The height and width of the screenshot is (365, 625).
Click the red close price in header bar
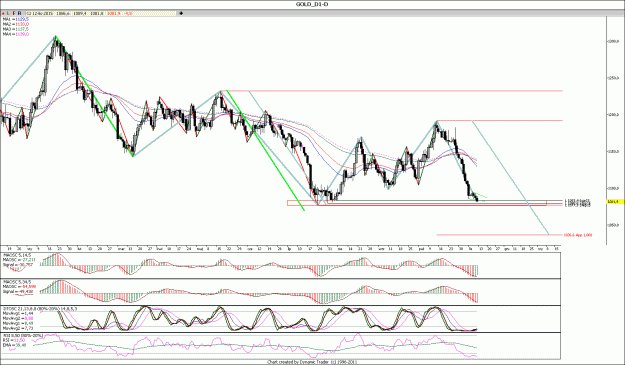pyautogui.click(x=114, y=13)
